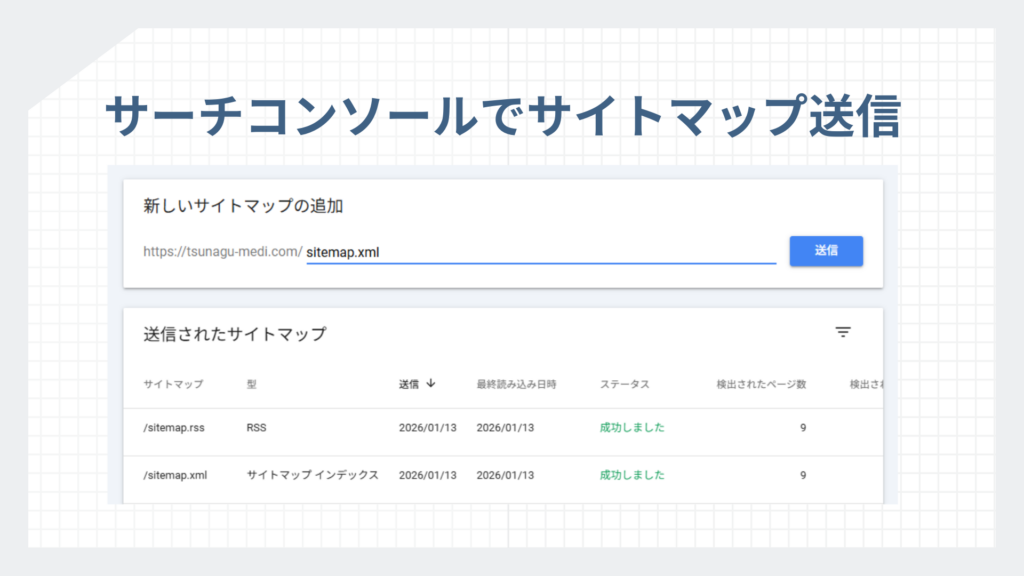Focus the sitemap.xml URL input field
The height and width of the screenshot is (576, 1024).
(x=540, y=252)
